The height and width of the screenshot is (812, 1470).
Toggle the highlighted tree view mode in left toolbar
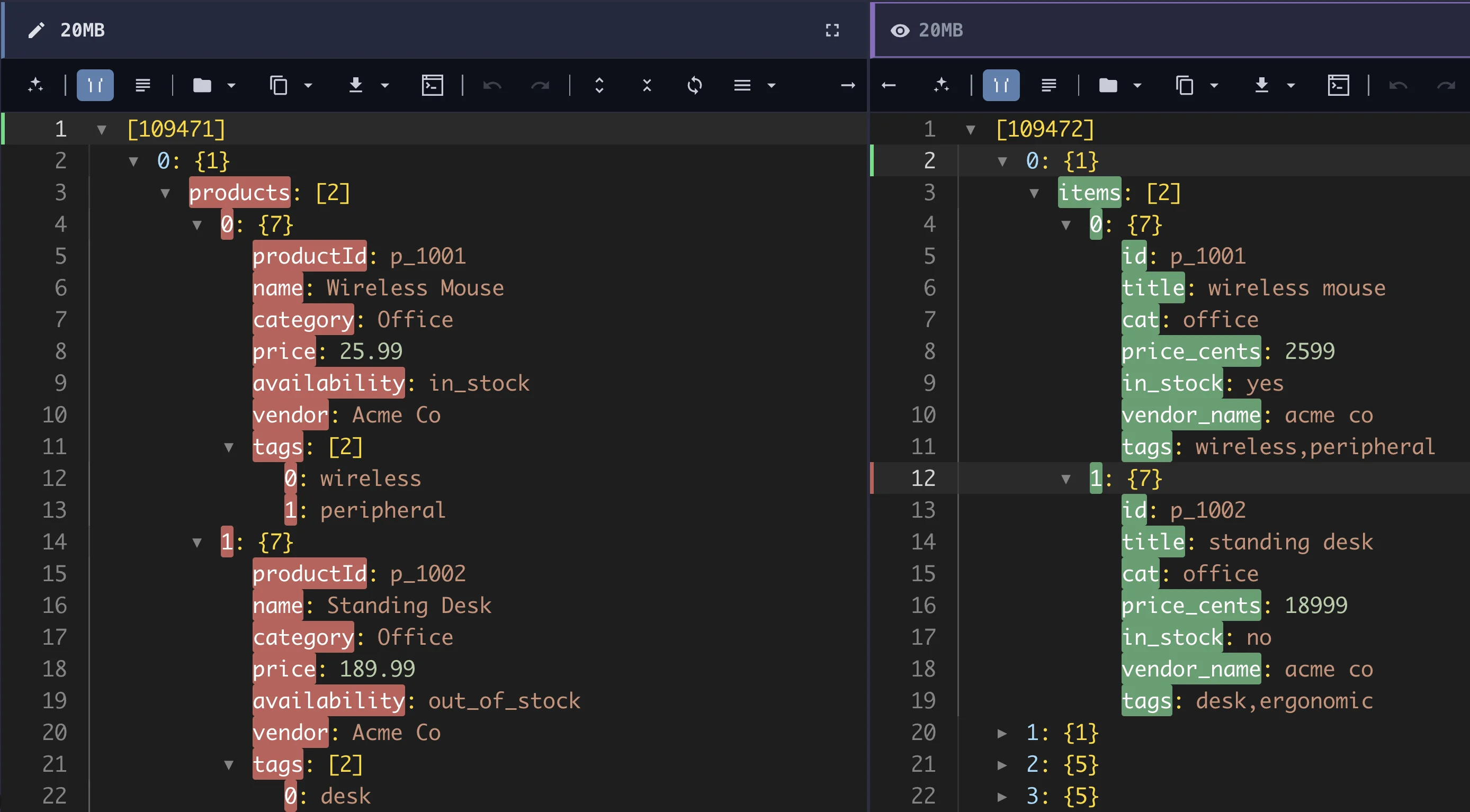pos(95,86)
